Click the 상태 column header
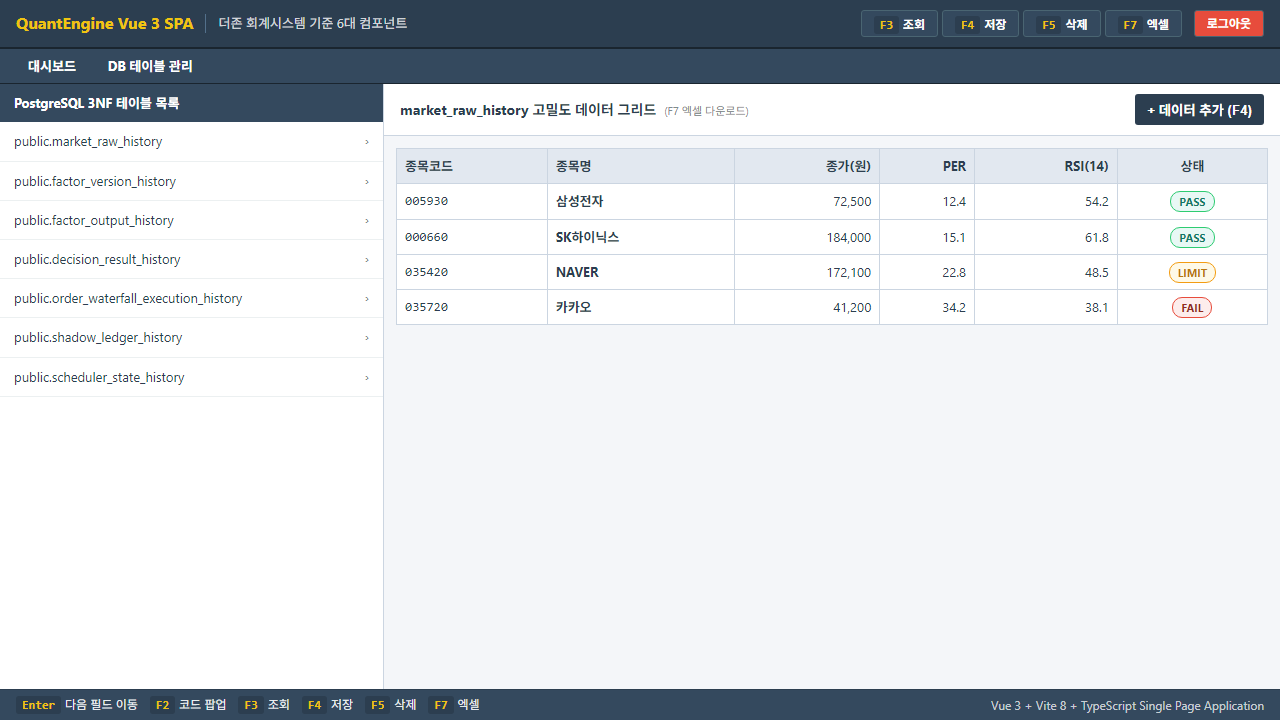 (x=1192, y=166)
